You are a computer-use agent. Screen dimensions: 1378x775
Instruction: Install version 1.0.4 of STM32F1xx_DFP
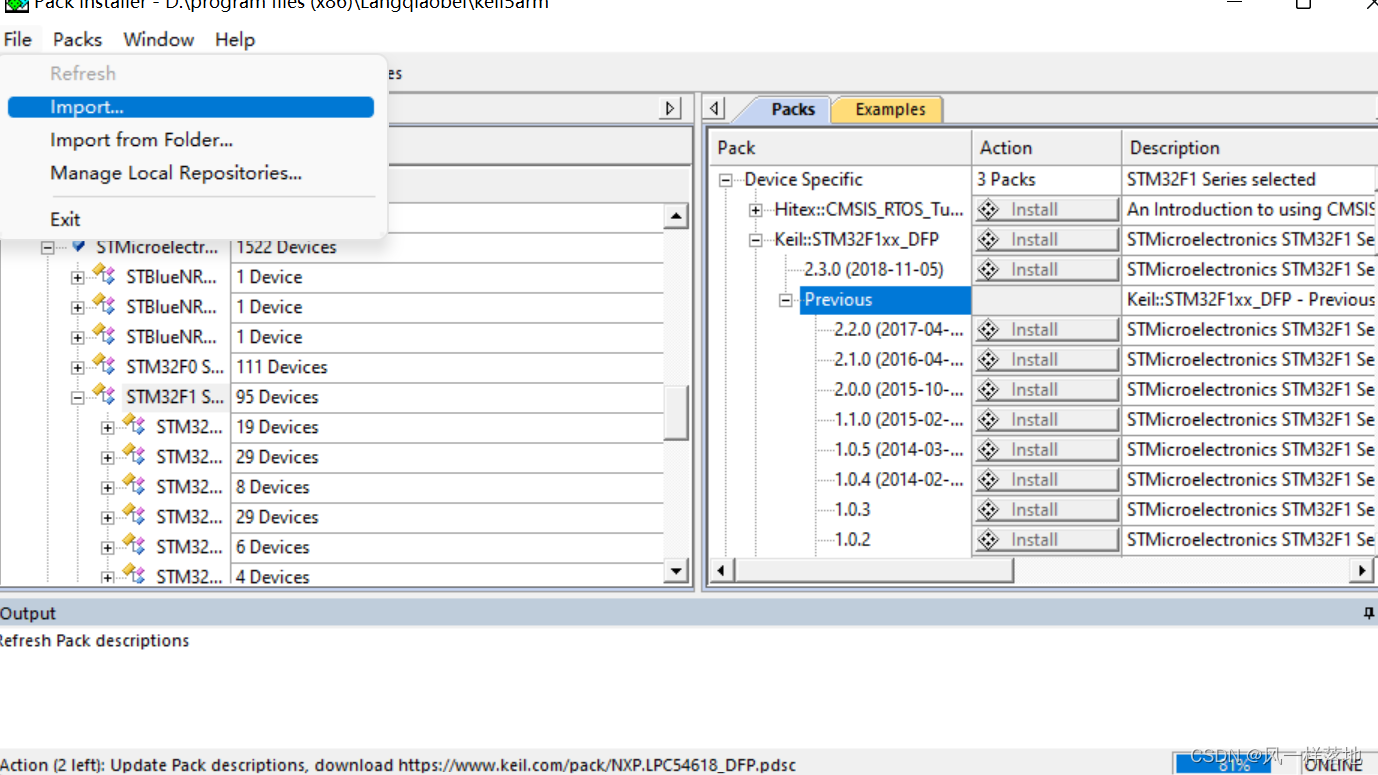1046,479
